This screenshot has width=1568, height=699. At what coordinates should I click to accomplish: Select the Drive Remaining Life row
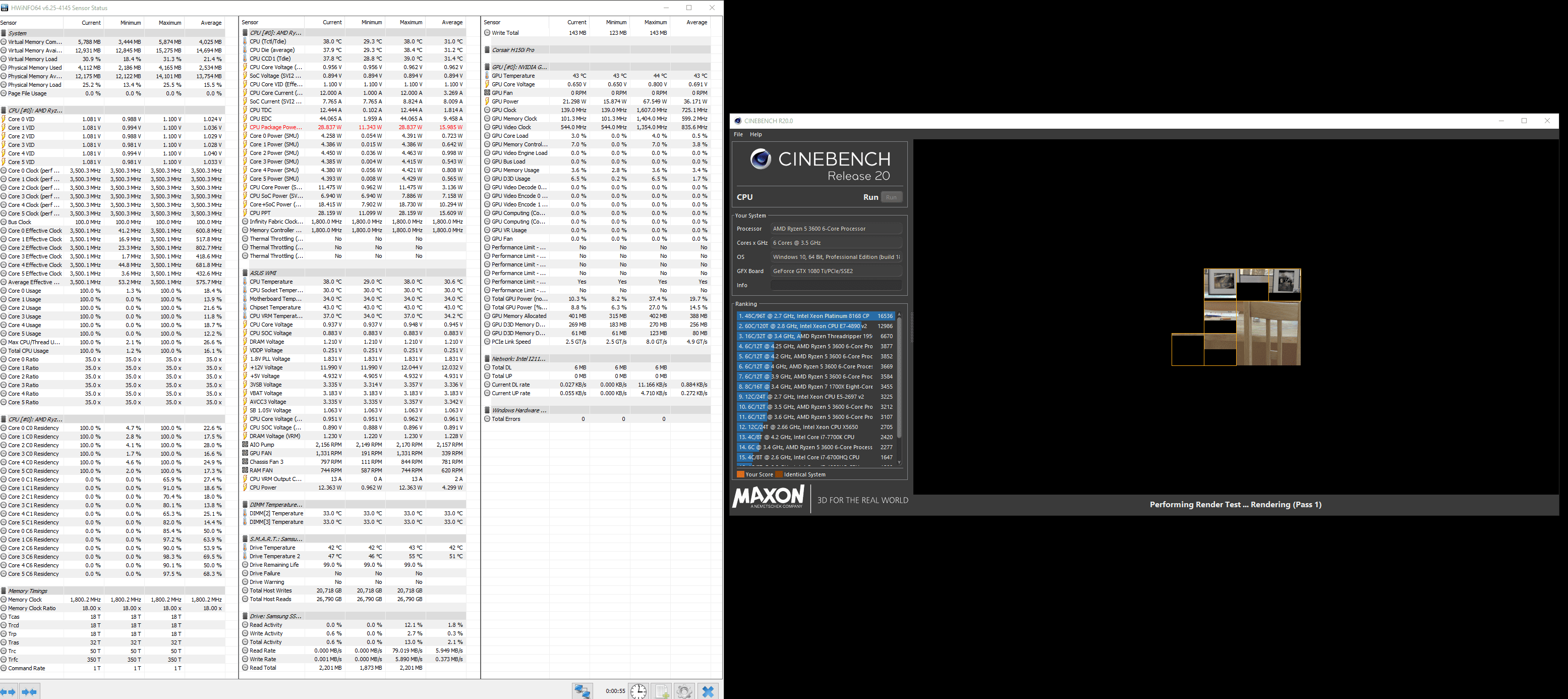pyautogui.click(x=354, y=564)
